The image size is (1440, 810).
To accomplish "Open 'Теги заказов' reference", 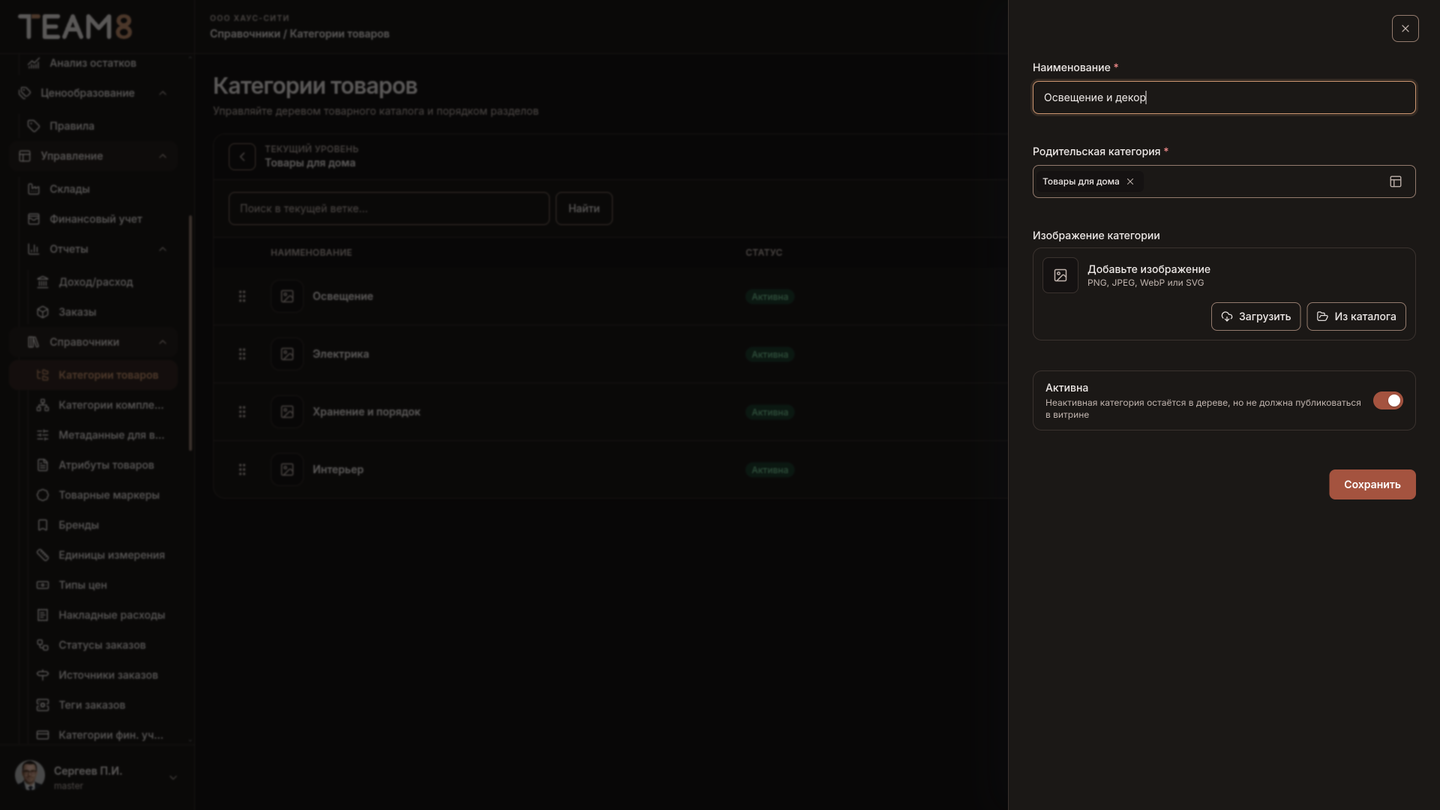I will pyautogui.click(x=92, y=705).
